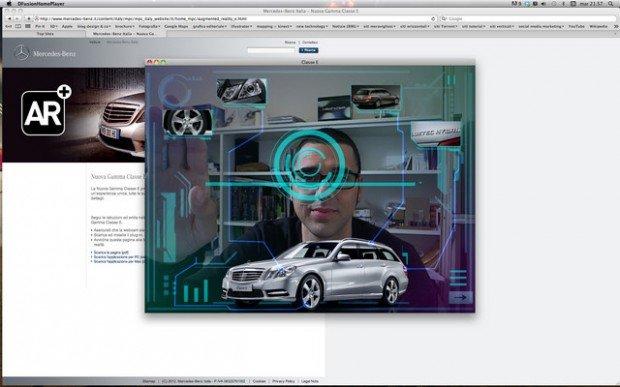
Task: Expand the blog design & co bookmark folder
Action: (94, 26)
